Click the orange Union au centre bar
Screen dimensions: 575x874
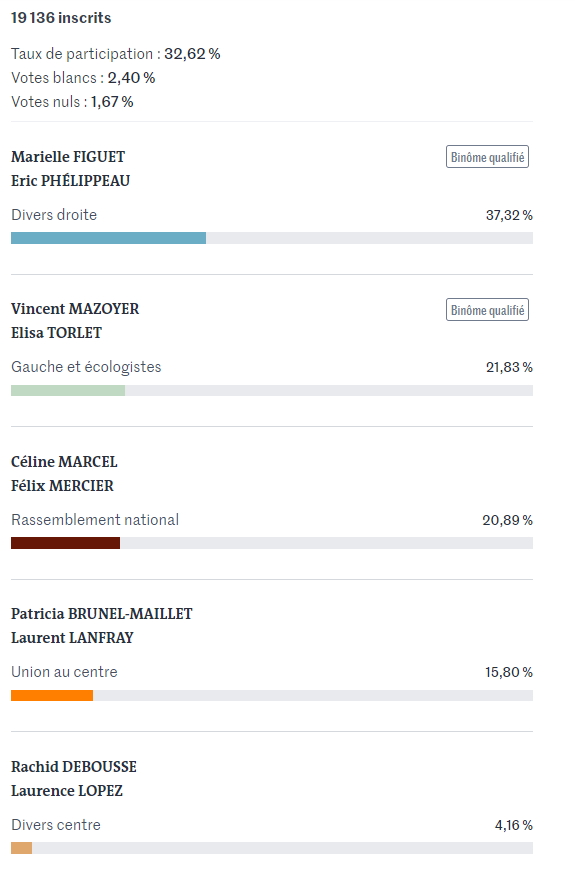tap(52, 695)
